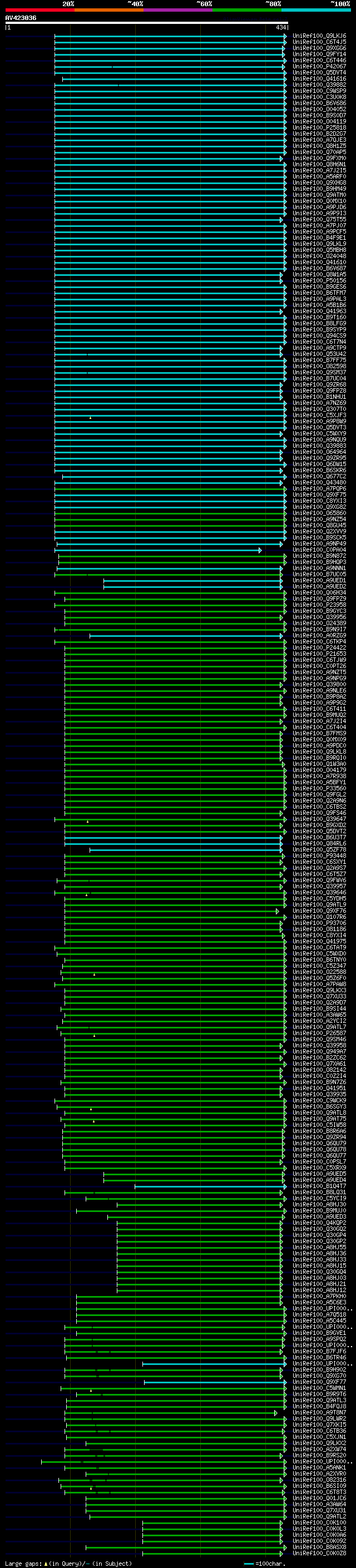Viewport: 356px width, 1568px height.
Task: Select UniRef100_B9GVE1 entry
Action: pyautogui.click(x=319, y=1333)
